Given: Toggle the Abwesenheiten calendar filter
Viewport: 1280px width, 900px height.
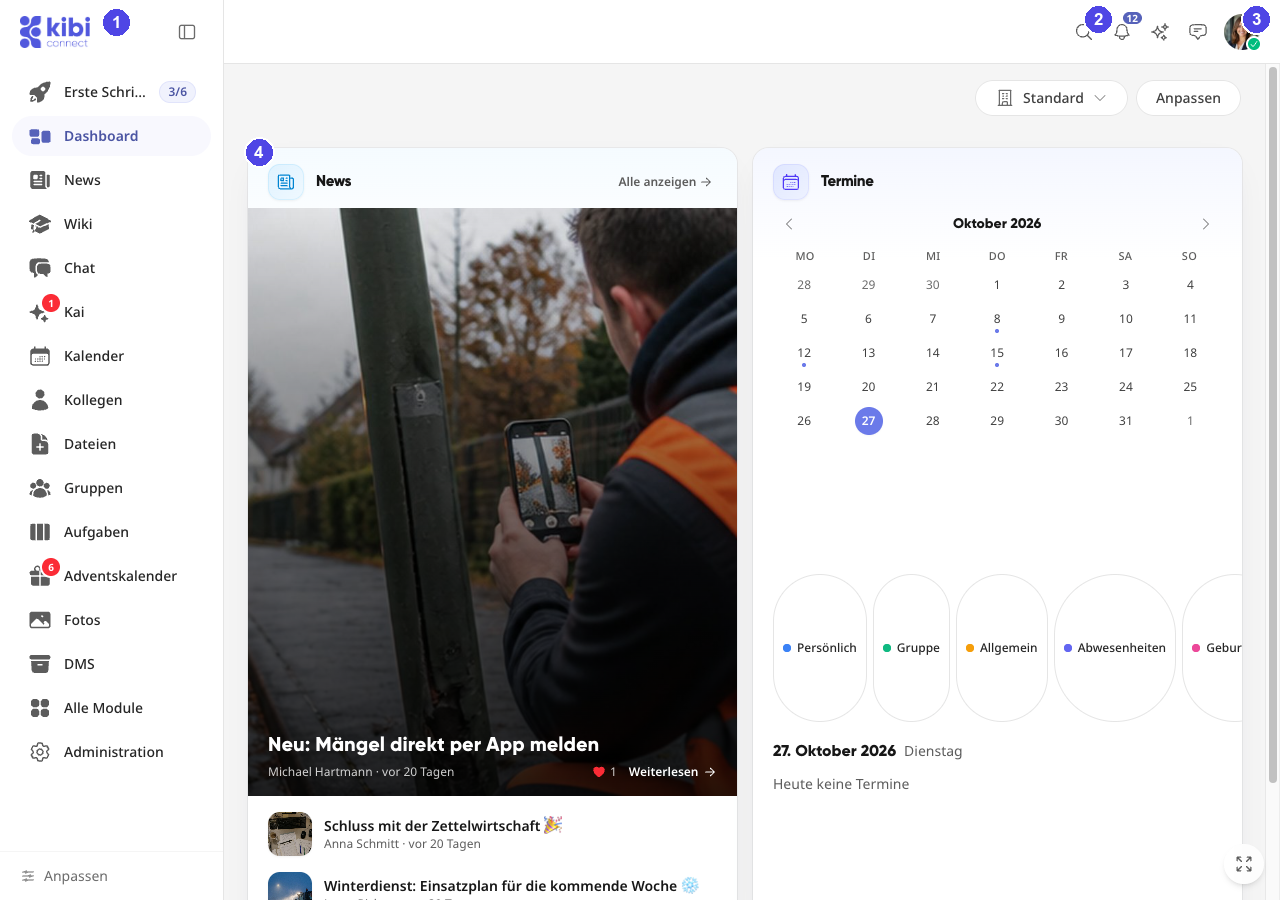Looking at the screenshot, I should coord(1115,648).
